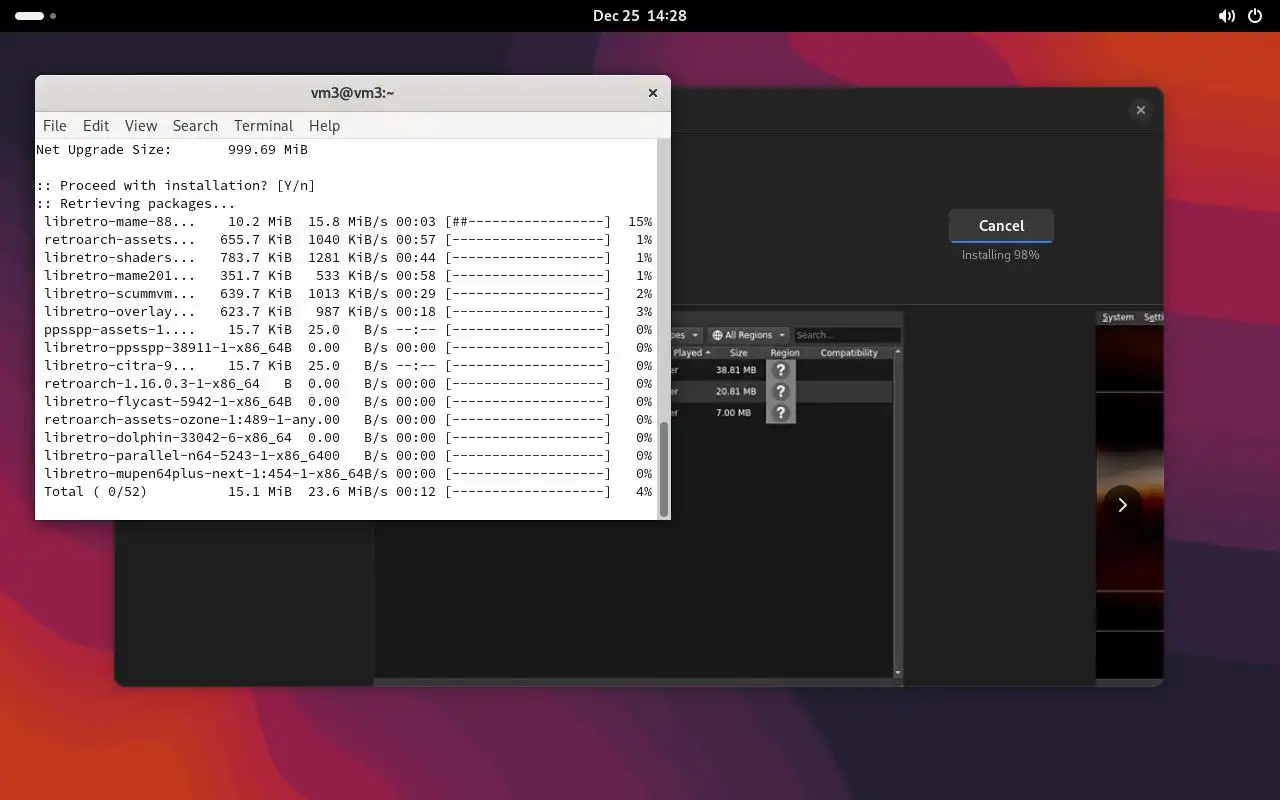Click the retroarch-assets-ozone package line
The width and height of the screenshot is (1280, 800).
pos(348,419)
